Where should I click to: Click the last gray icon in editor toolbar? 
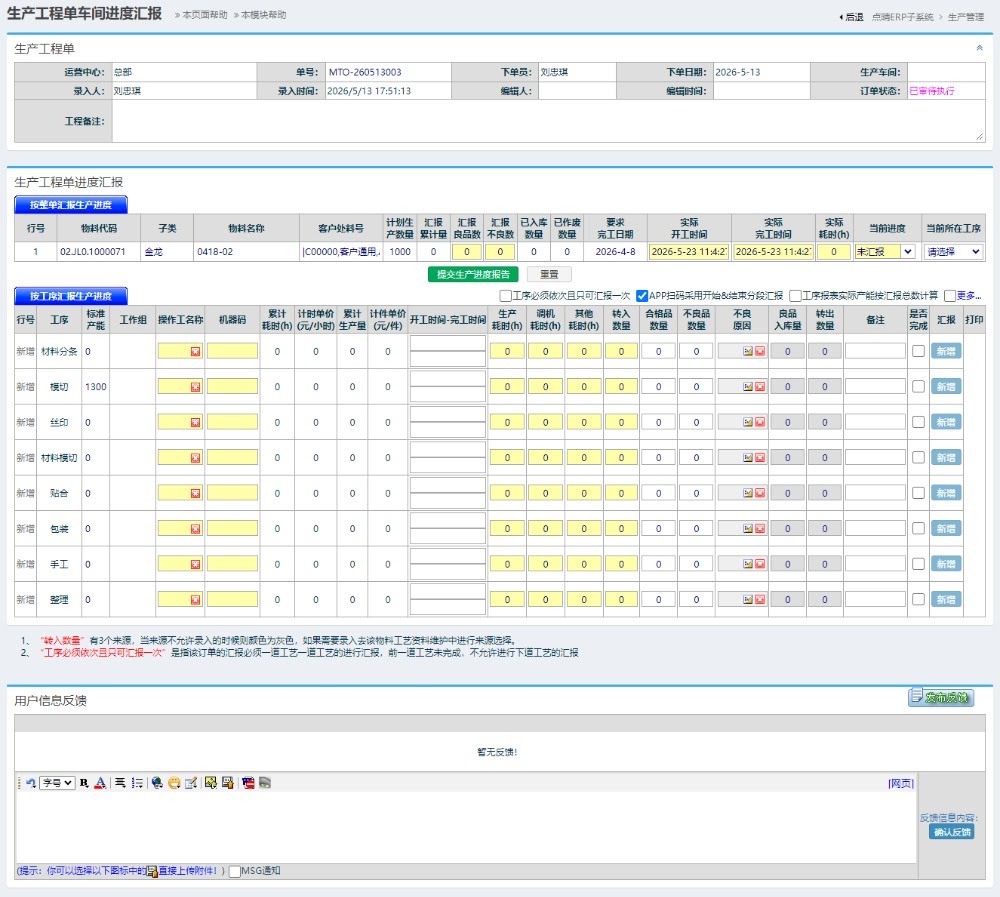[x=265, y=783]
